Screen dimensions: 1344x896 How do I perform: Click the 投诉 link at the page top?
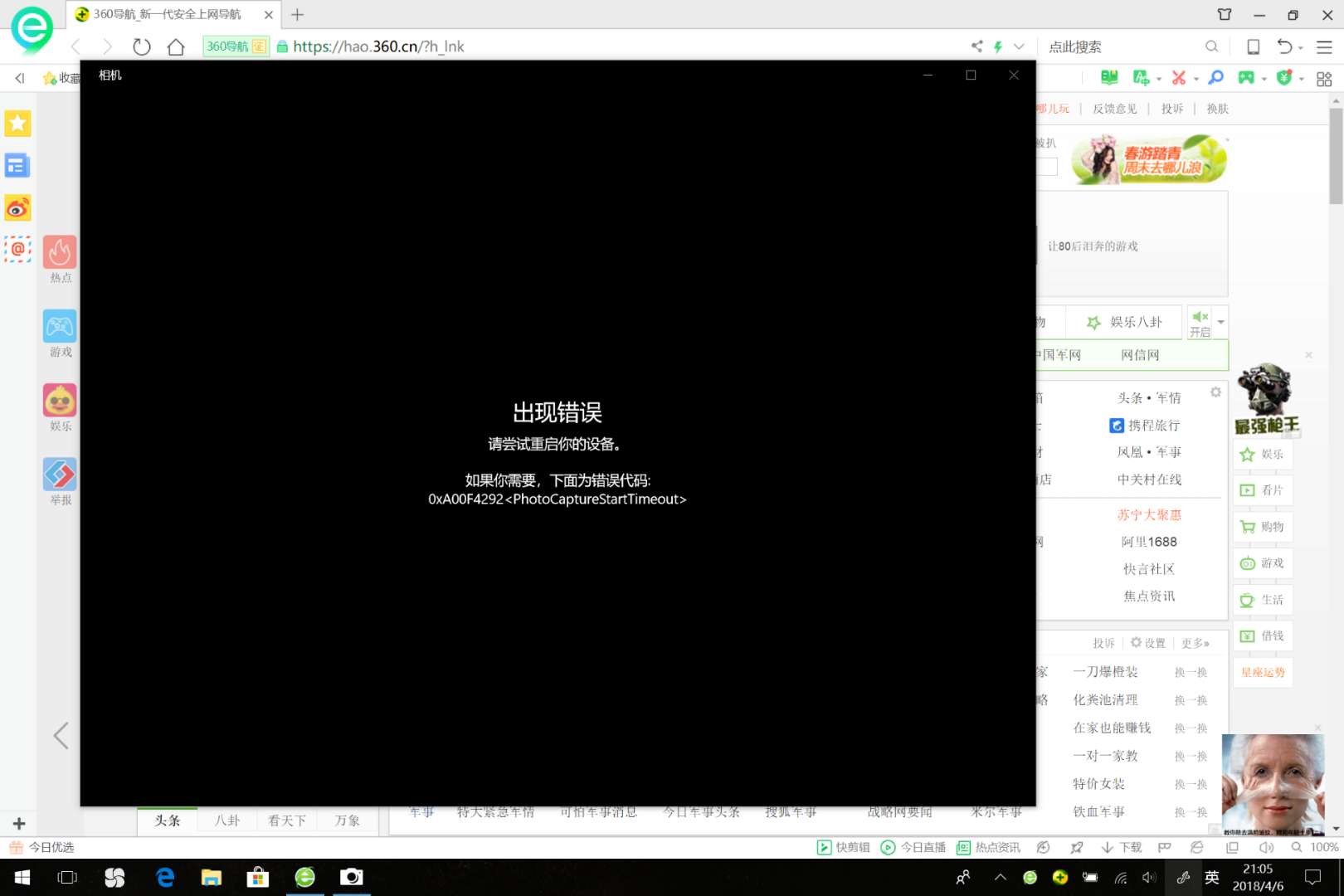tap(1172, 109)
